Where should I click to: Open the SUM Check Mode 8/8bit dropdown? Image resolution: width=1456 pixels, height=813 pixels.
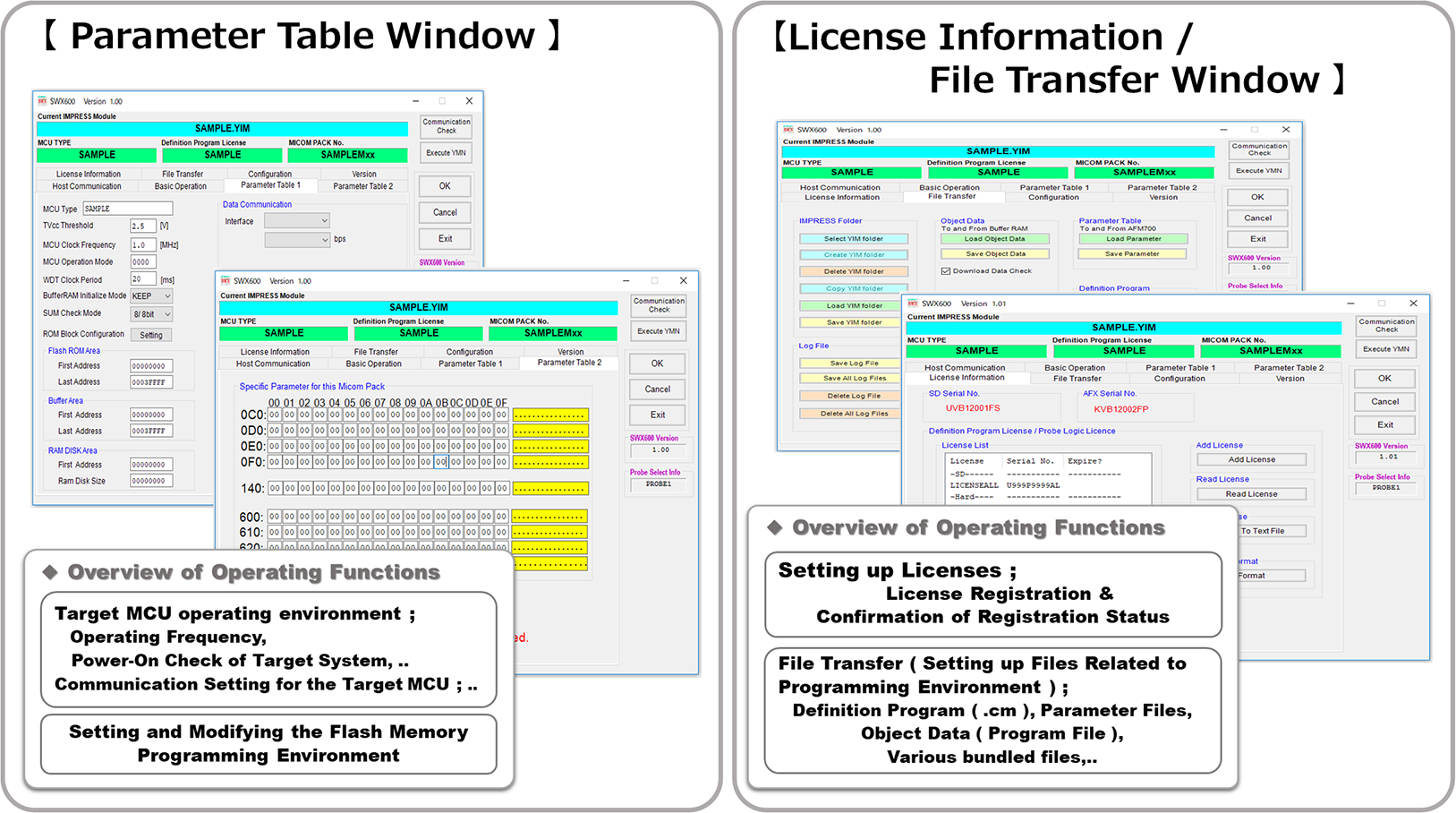click(151, 314)
